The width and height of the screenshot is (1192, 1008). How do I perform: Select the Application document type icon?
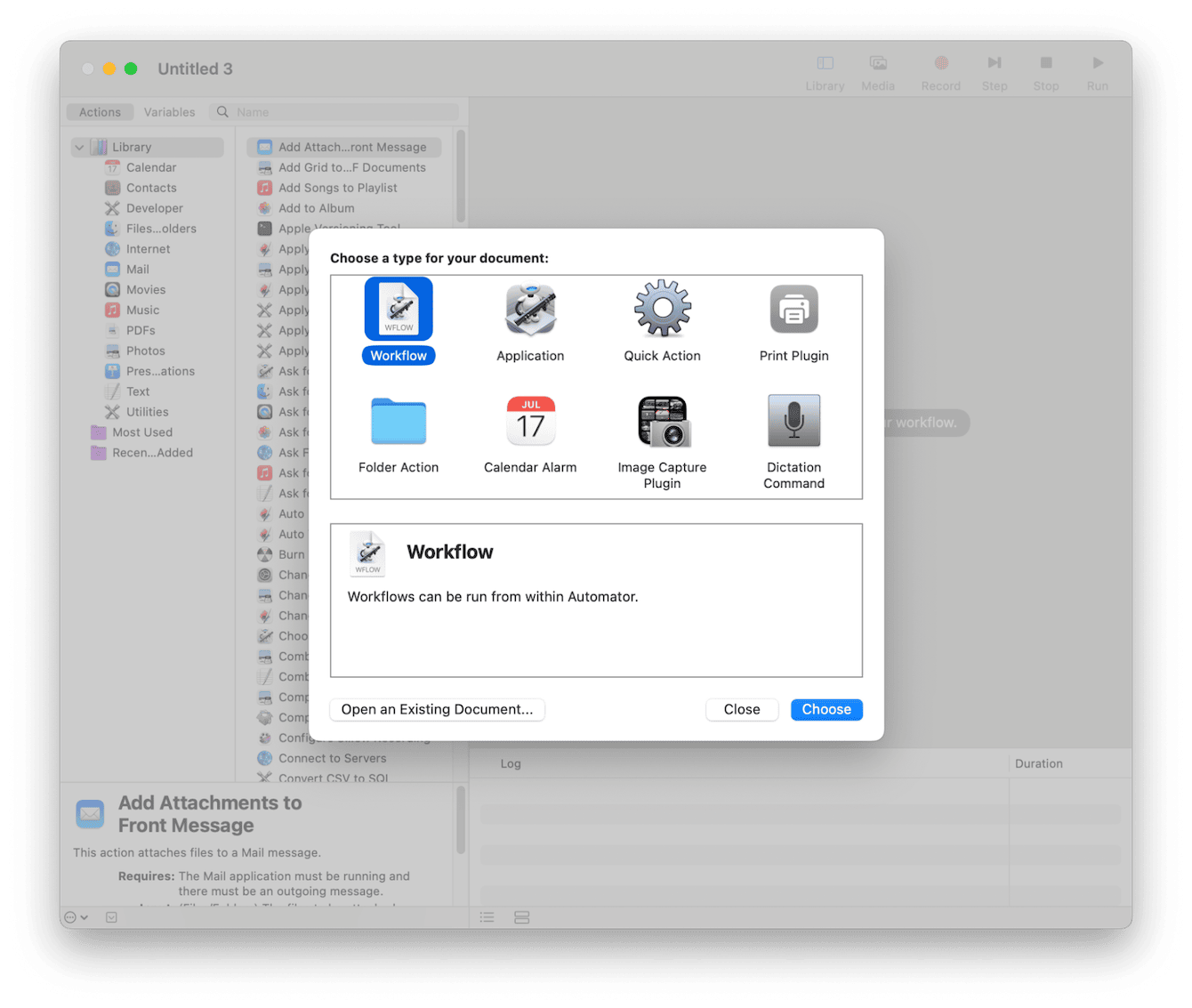click(529, 310)
